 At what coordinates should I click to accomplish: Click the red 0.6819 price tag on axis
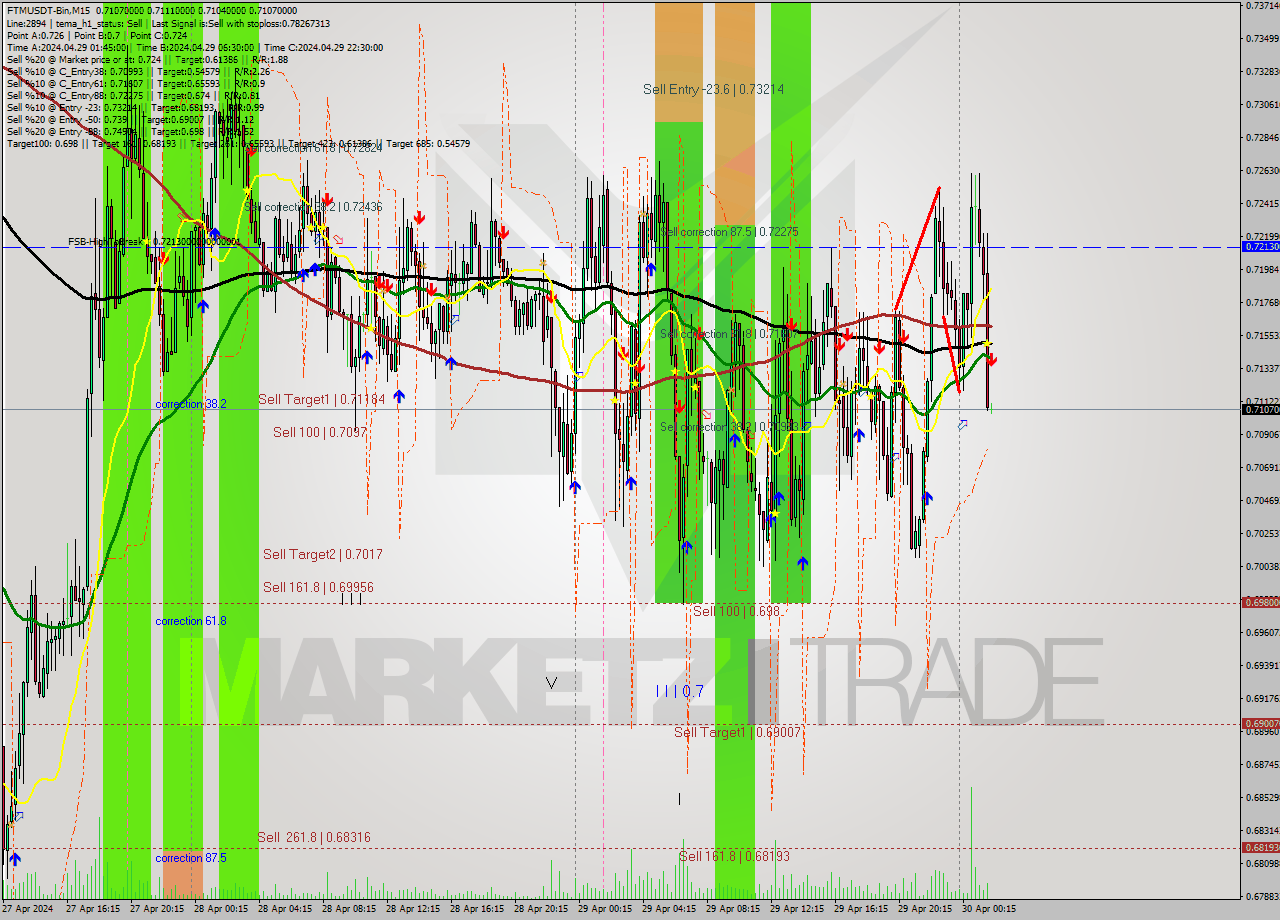(x=1259, y=847)
